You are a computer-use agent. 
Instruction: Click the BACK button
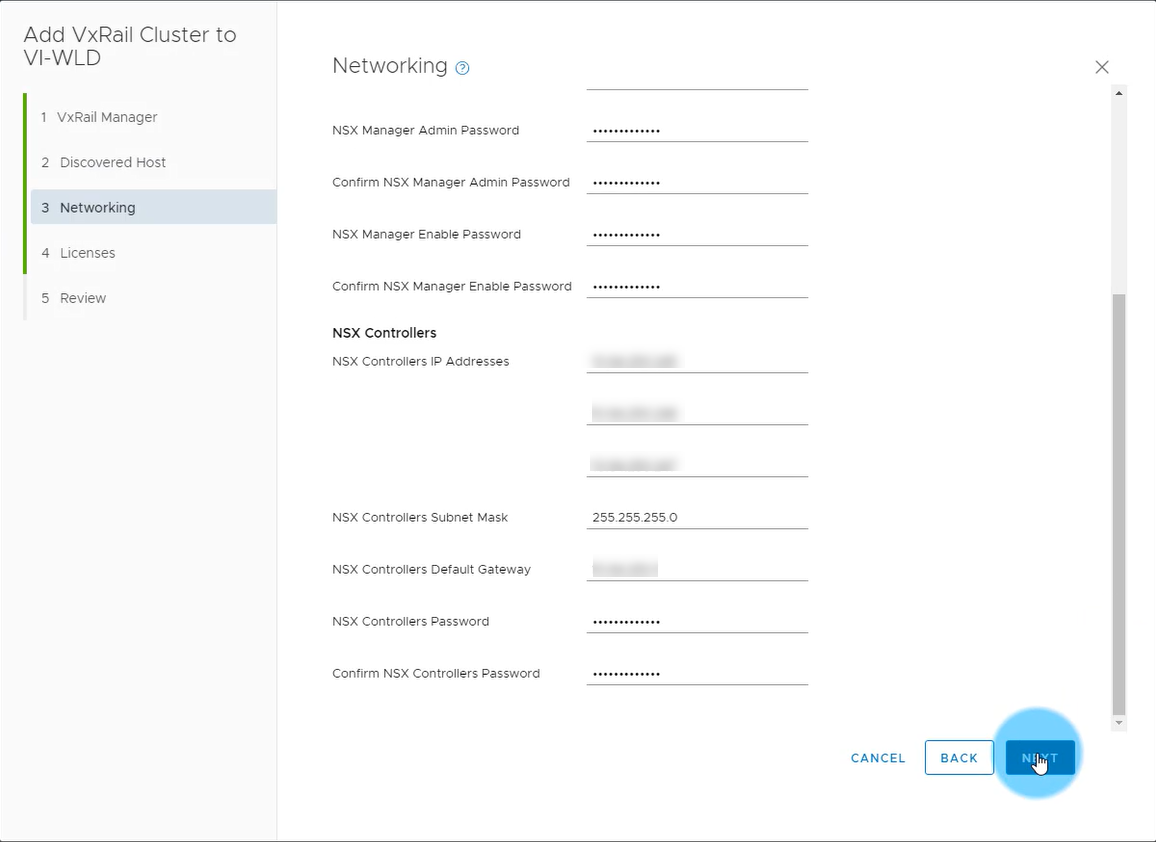(x=959, y=758)
